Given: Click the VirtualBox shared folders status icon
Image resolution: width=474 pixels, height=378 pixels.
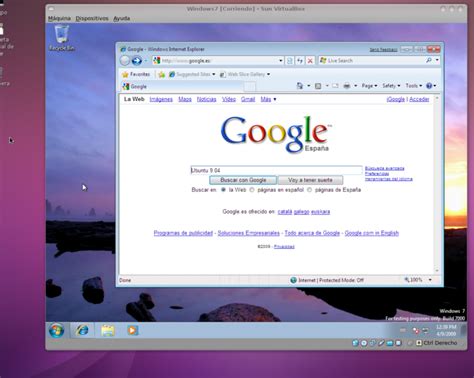Looking at the screenshot, I should 389,343.
